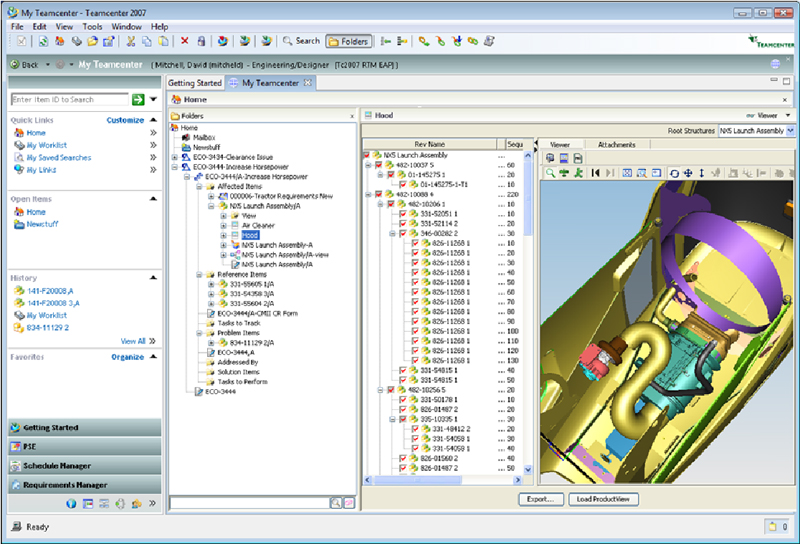Click the Customize link in Quick Links
The width and height of the screenshot is (800, 544).
pos(125,120)
